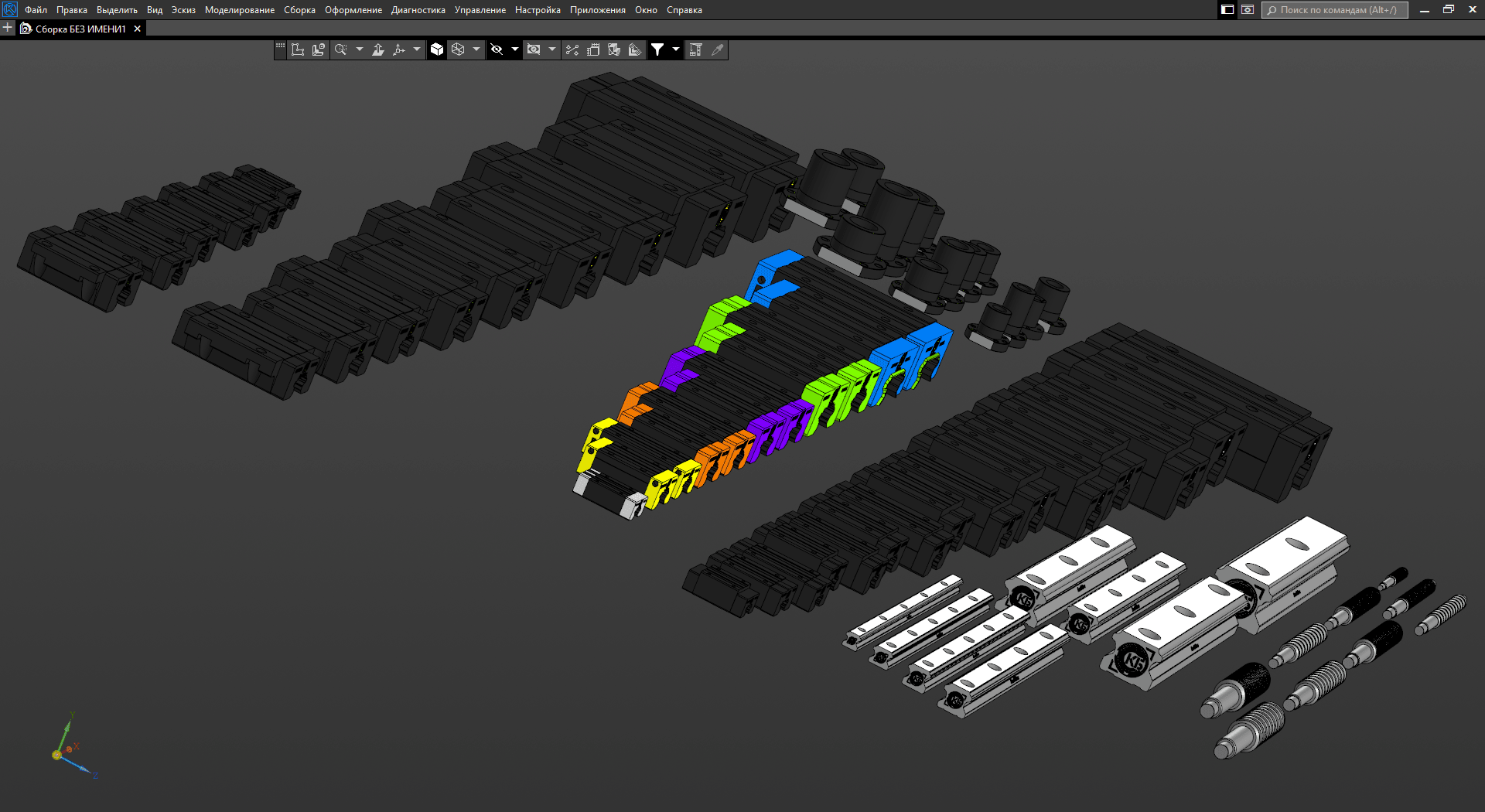The width and height of the screenshot is (1485, 812).
Task: Switch to wireframe cube display mode
Action: 458,49
